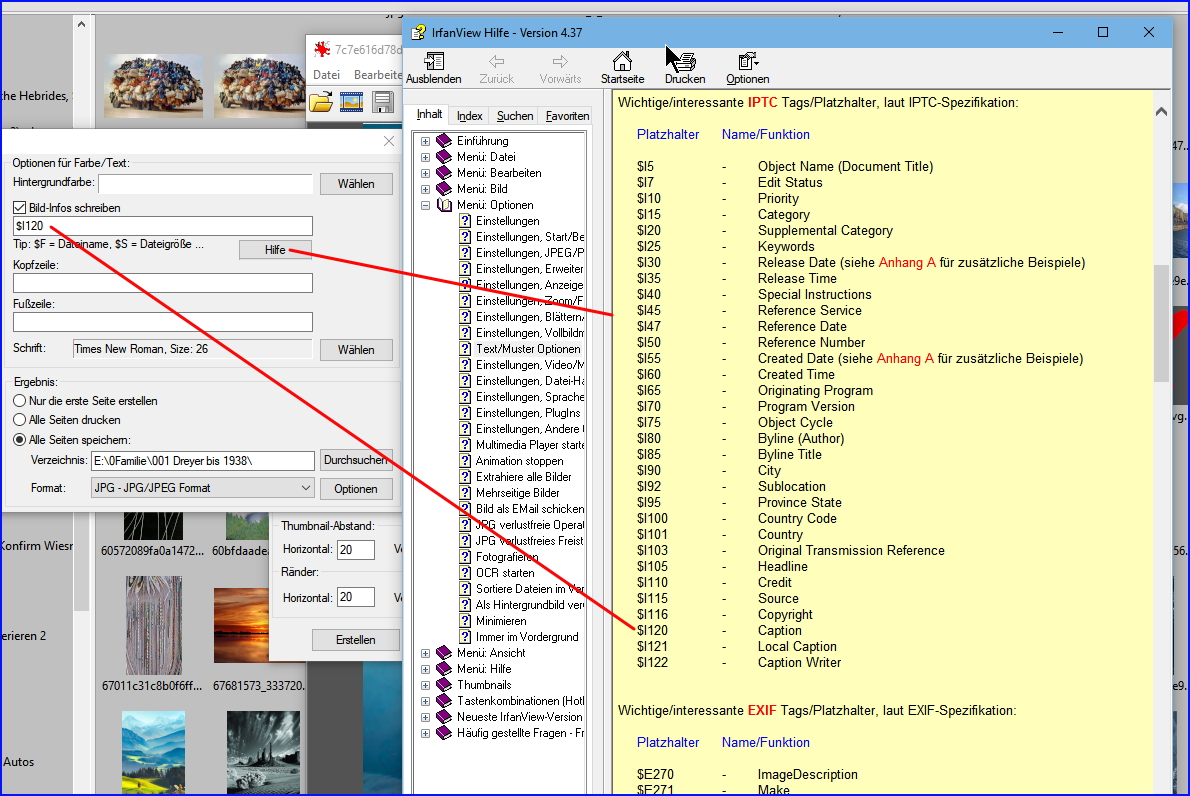1190x796 pixels.
Task: Expand the Menü: Bearbeiten tree node
Action: click(x=425, y=173)
